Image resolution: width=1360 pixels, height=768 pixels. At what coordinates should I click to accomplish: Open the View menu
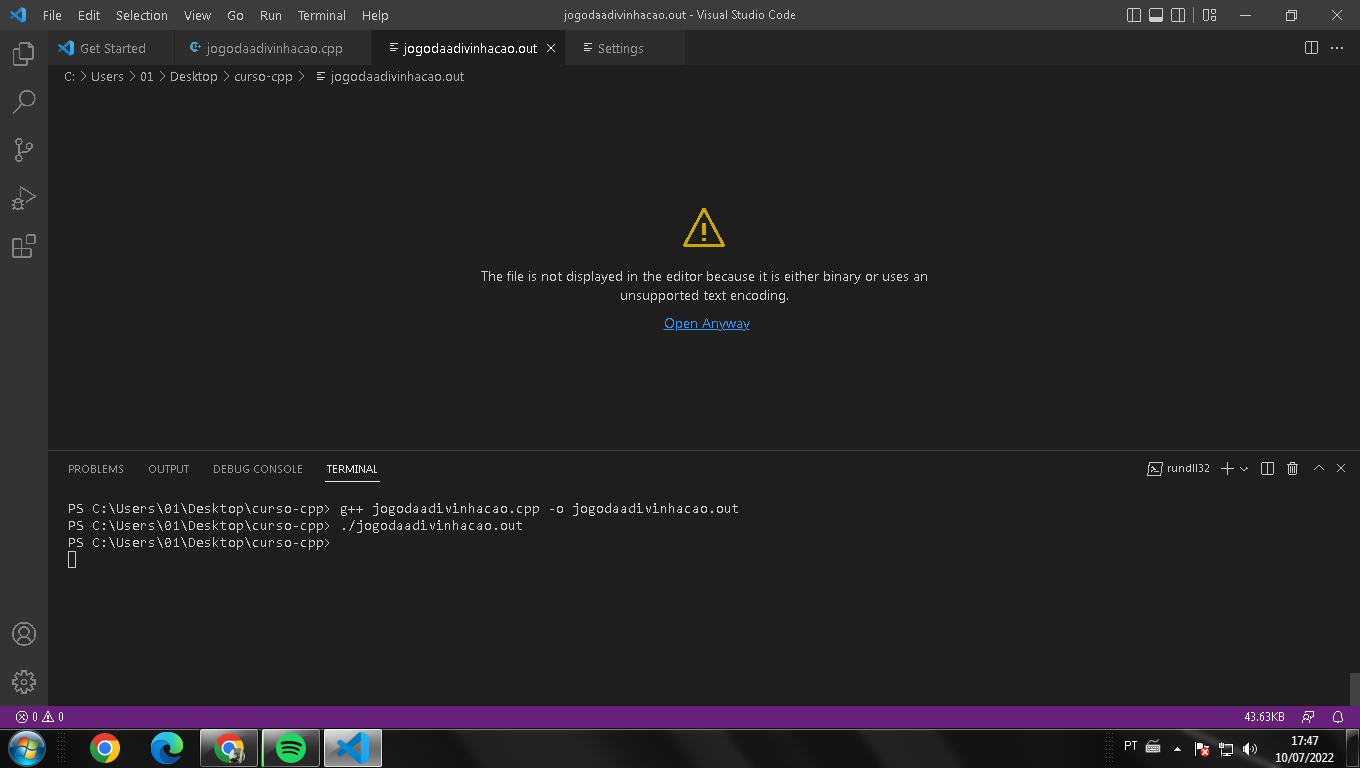tap(197, 15)
